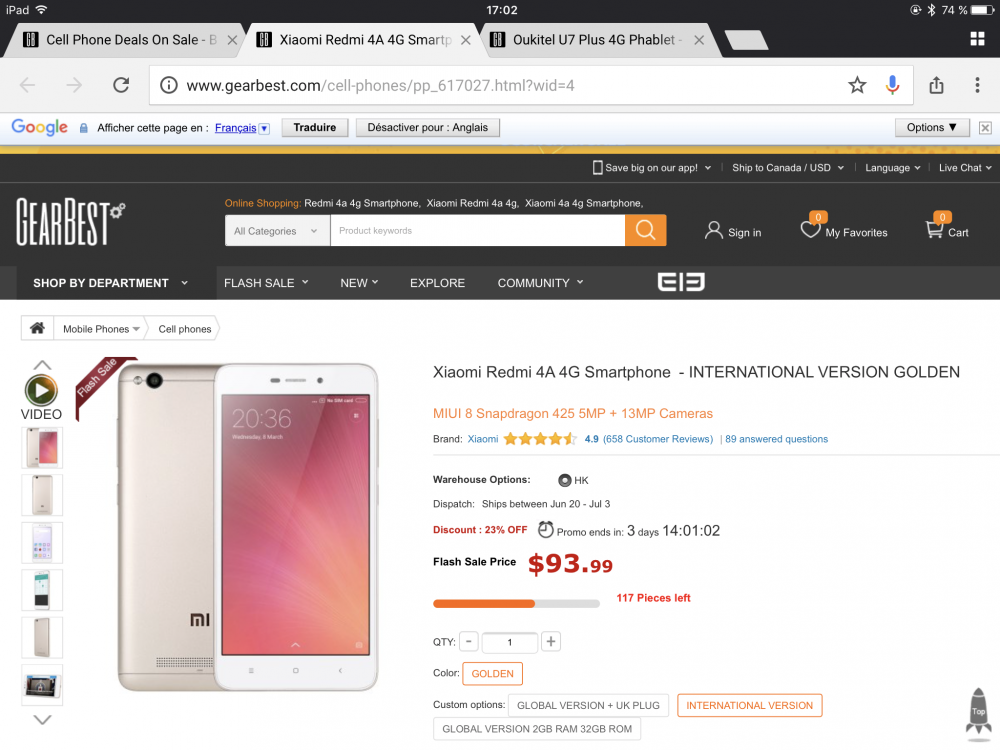1000x750 pixels.
Task: Open the share icon in the toolbar
Action: click(x=936, y=85)
